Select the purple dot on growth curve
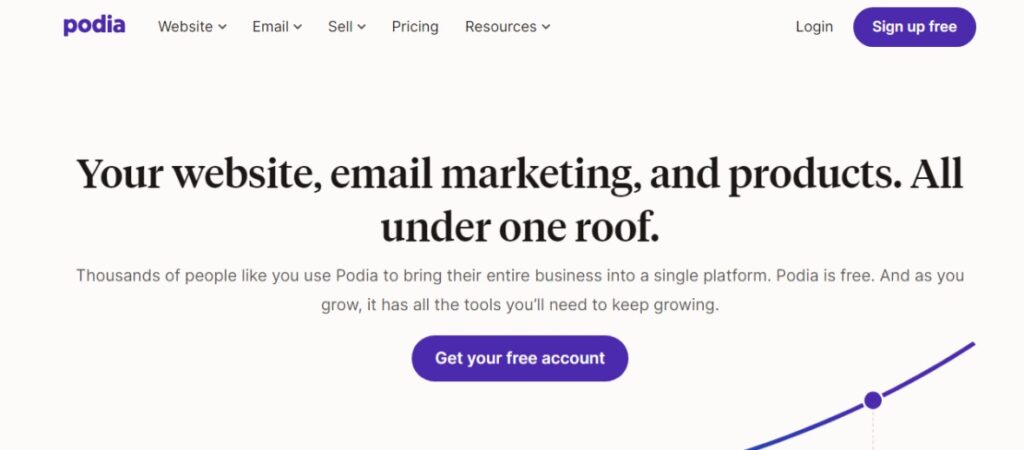The width and height of the screenshot is (1024, 450). [x=873, y=400]
